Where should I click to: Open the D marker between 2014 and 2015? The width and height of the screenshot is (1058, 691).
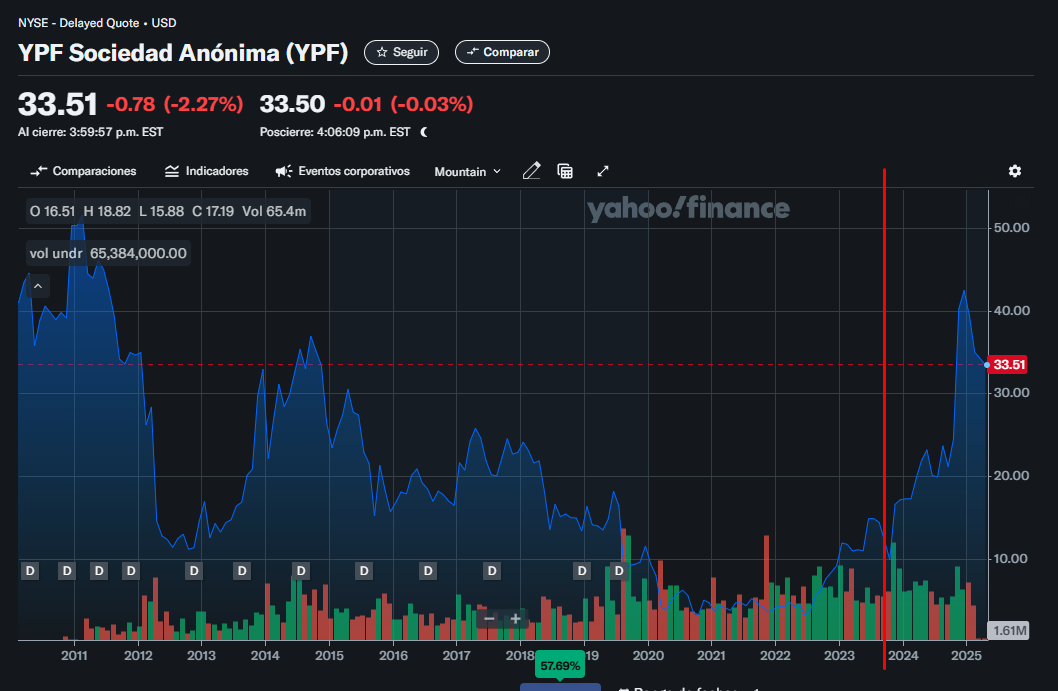pyautogui.click(x=301, y=571)
